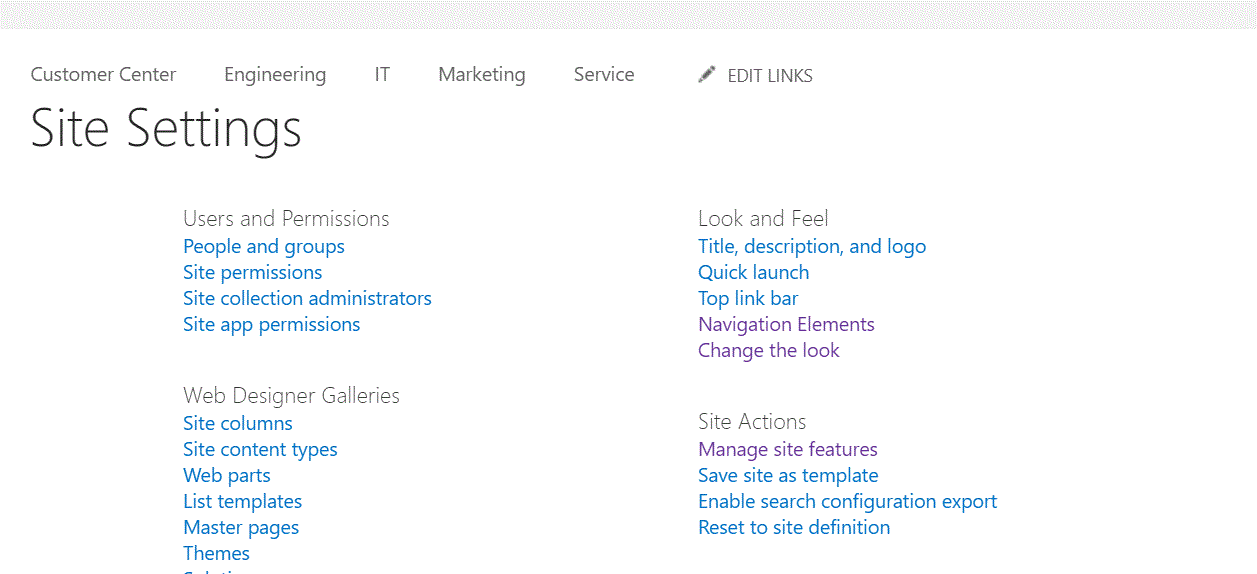Open Title, description, and logo settings
Screen dimensions: 1257x574
click(x=812, y=247)
